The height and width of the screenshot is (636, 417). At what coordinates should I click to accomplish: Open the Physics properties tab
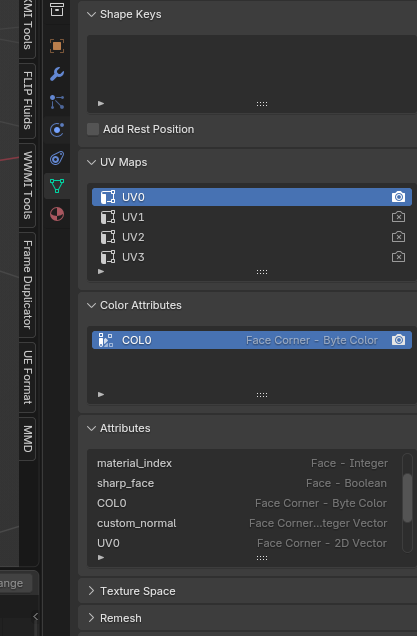[57, 130]
